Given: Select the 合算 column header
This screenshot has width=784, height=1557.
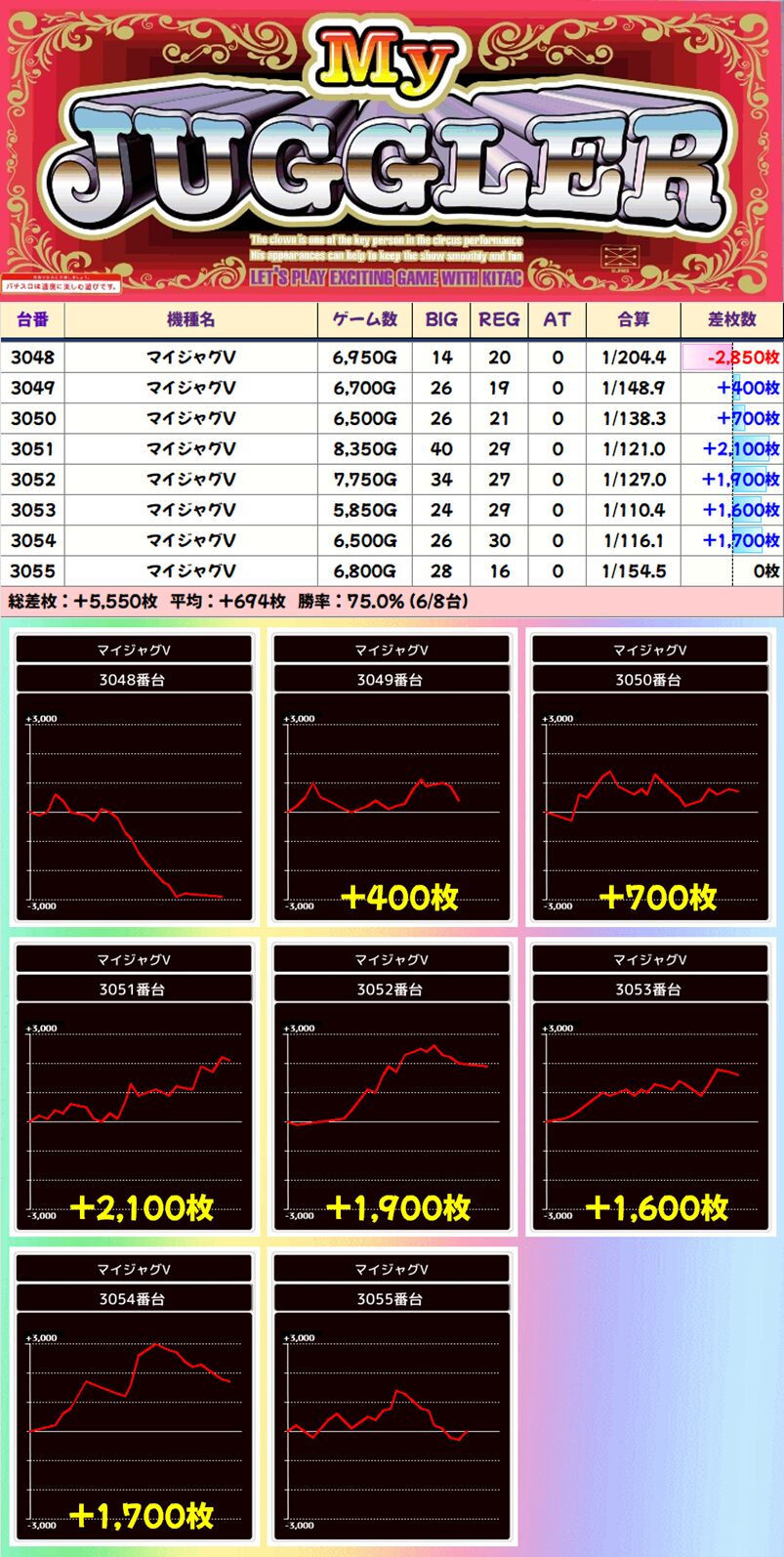Looking at the screenshot, I should 634,319.
